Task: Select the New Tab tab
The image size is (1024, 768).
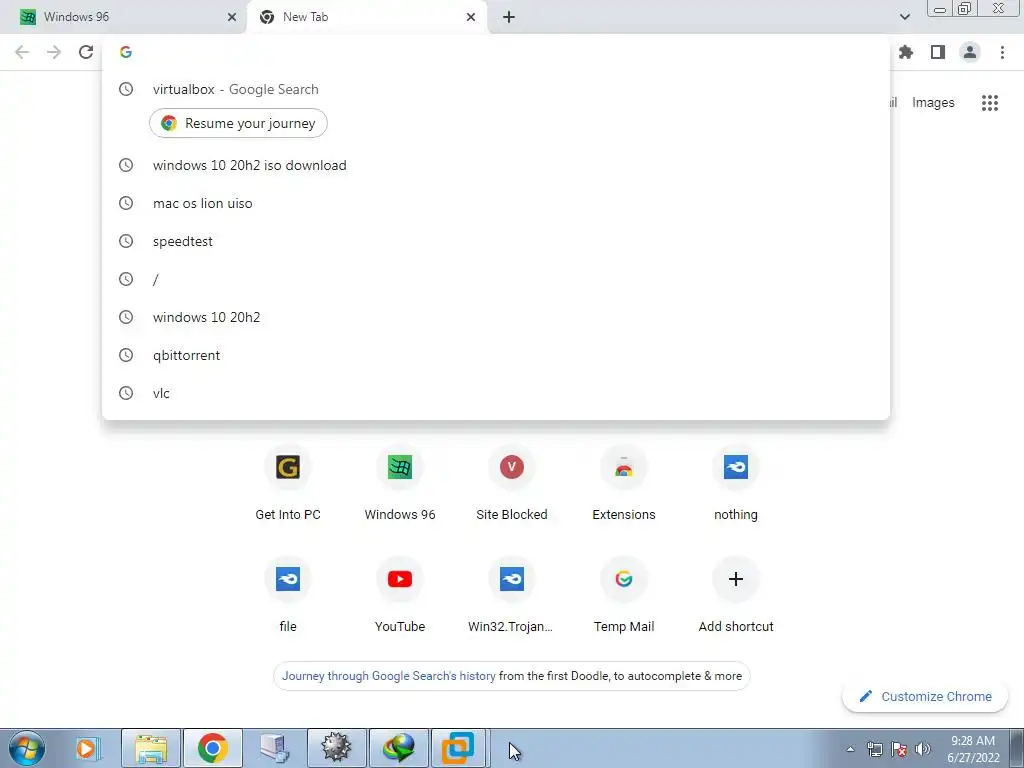Action: [x=366, y=17]
